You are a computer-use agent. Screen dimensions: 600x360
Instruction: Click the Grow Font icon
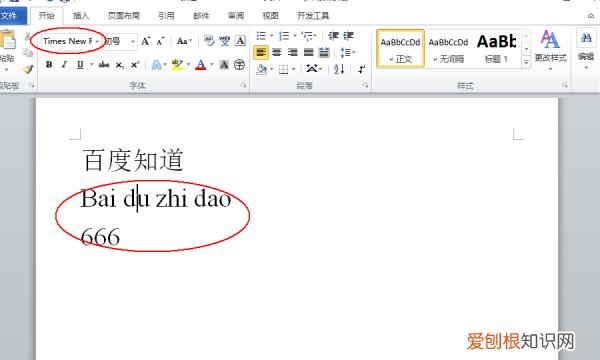click(x=146, y=41)
